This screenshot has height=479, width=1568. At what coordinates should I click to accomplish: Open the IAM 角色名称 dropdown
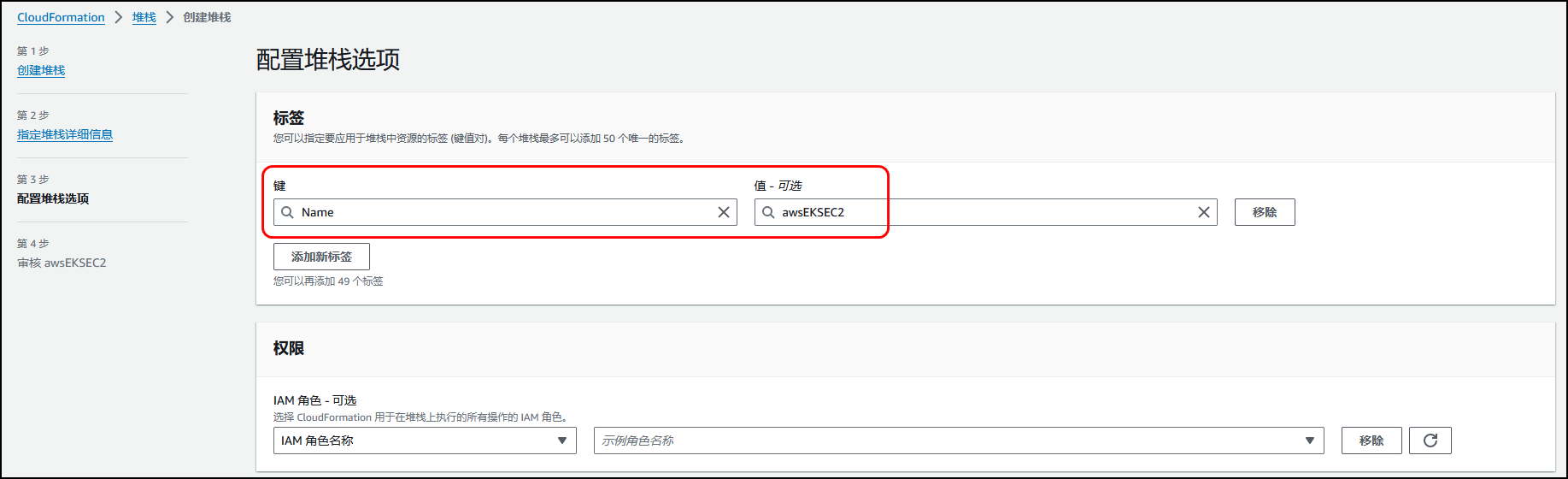425,441
